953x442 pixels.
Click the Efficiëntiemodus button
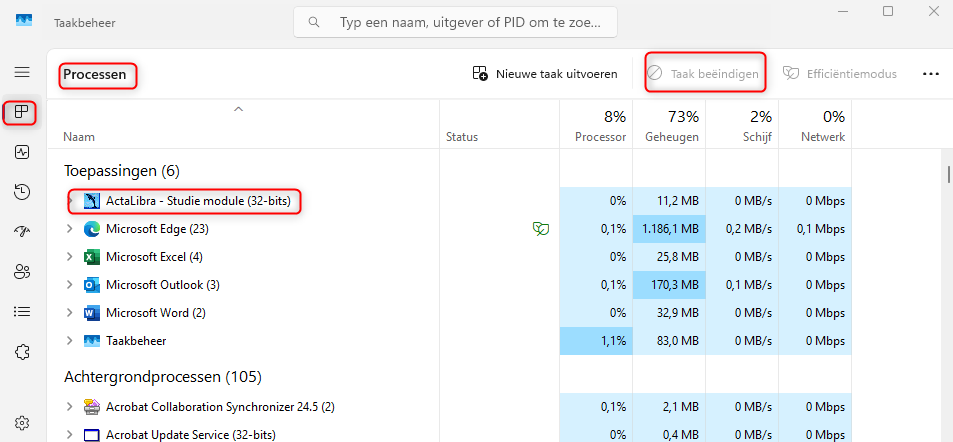pos(840,74)
